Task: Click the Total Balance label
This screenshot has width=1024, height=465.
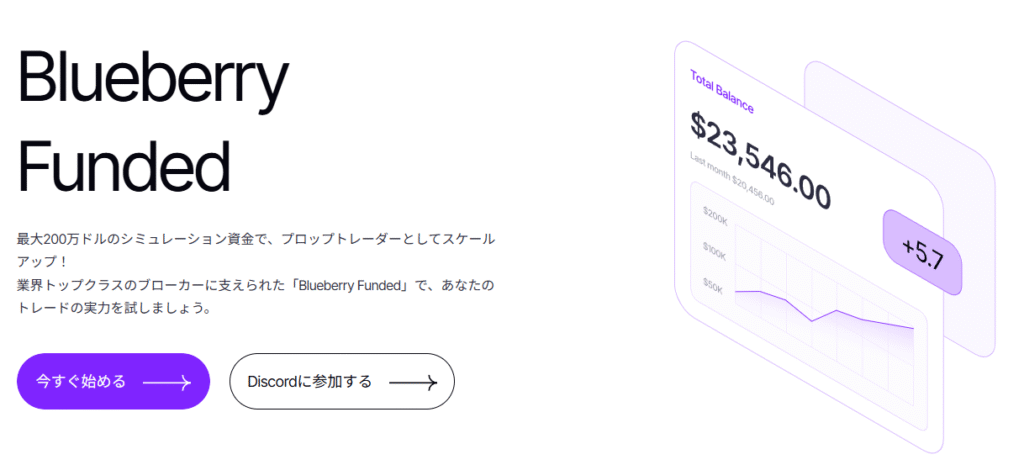Action: click(722, 91)
